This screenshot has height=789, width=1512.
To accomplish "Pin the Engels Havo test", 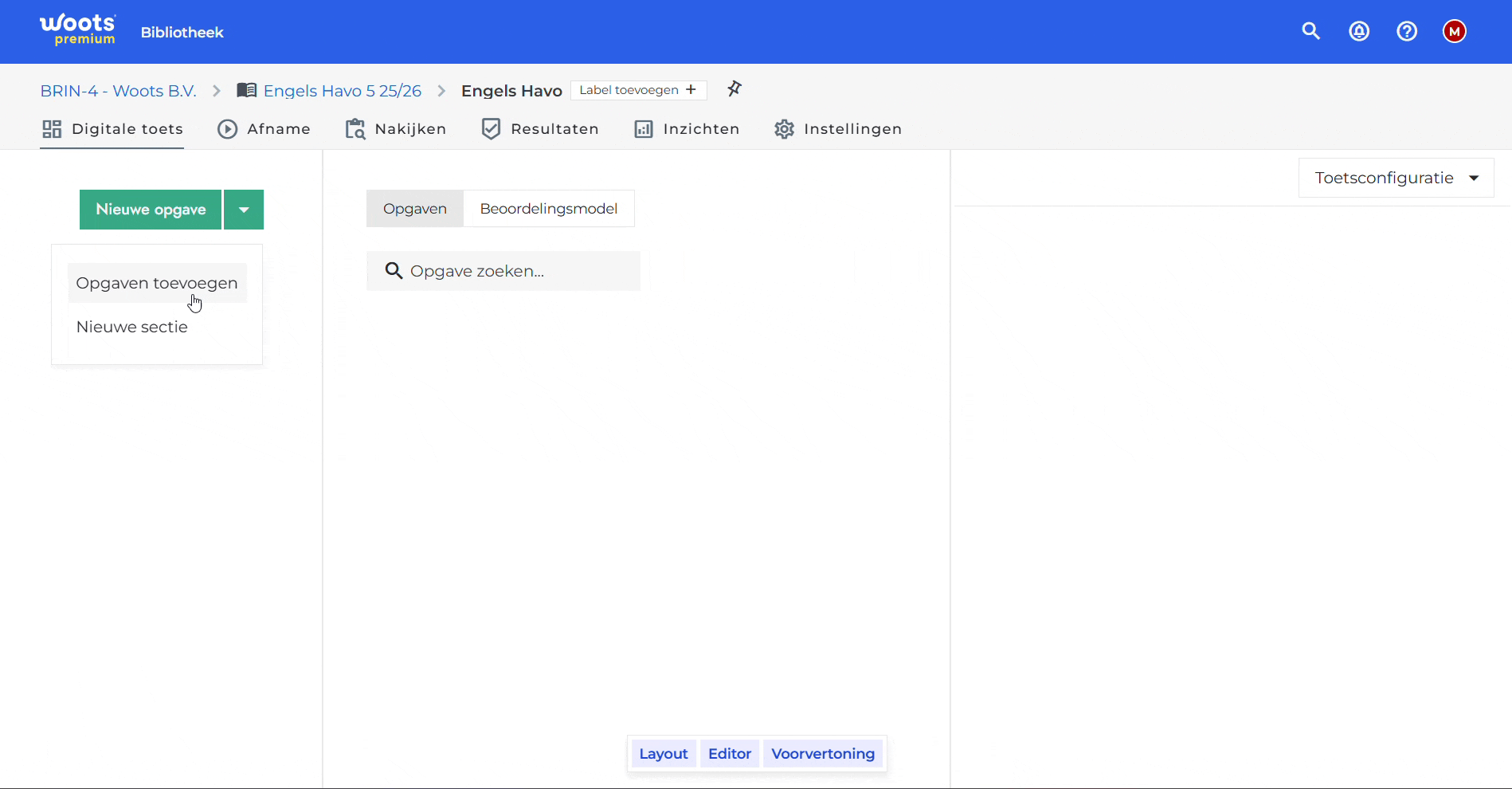I will pyautogui.click(x=734, y=88).
